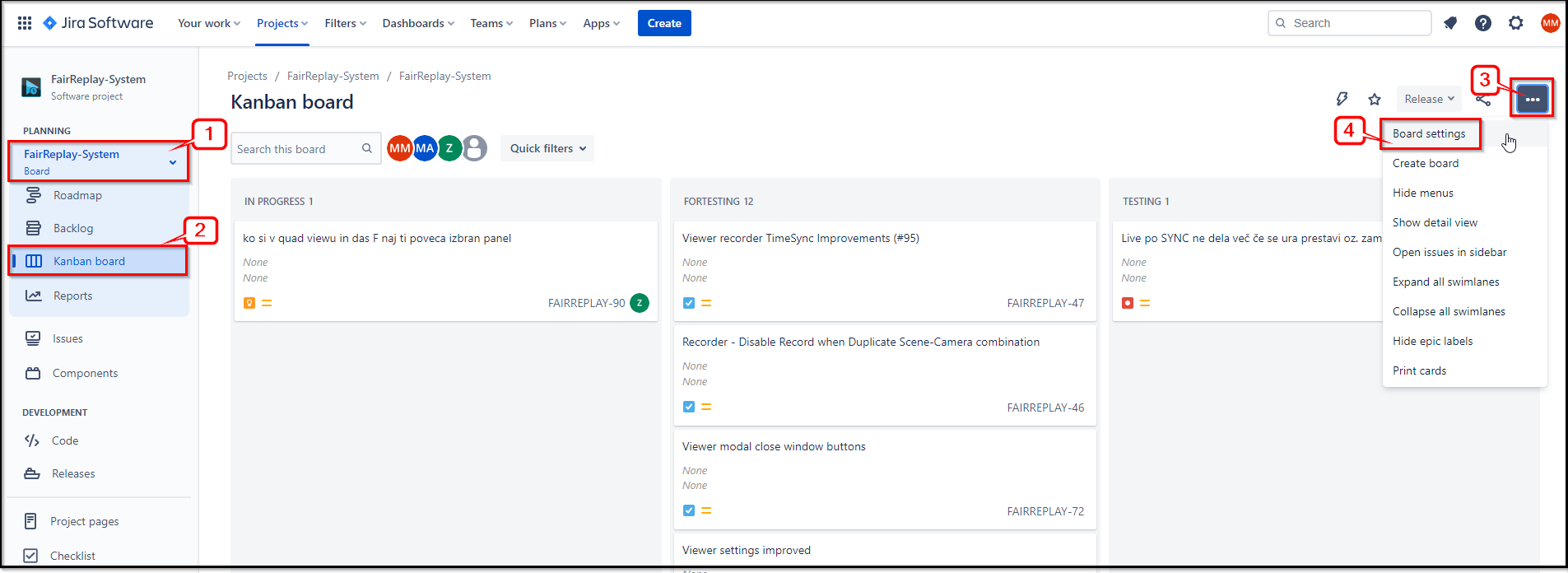Open Reports in the sidebar
The image size is (1568, 573).
(99, 296)
